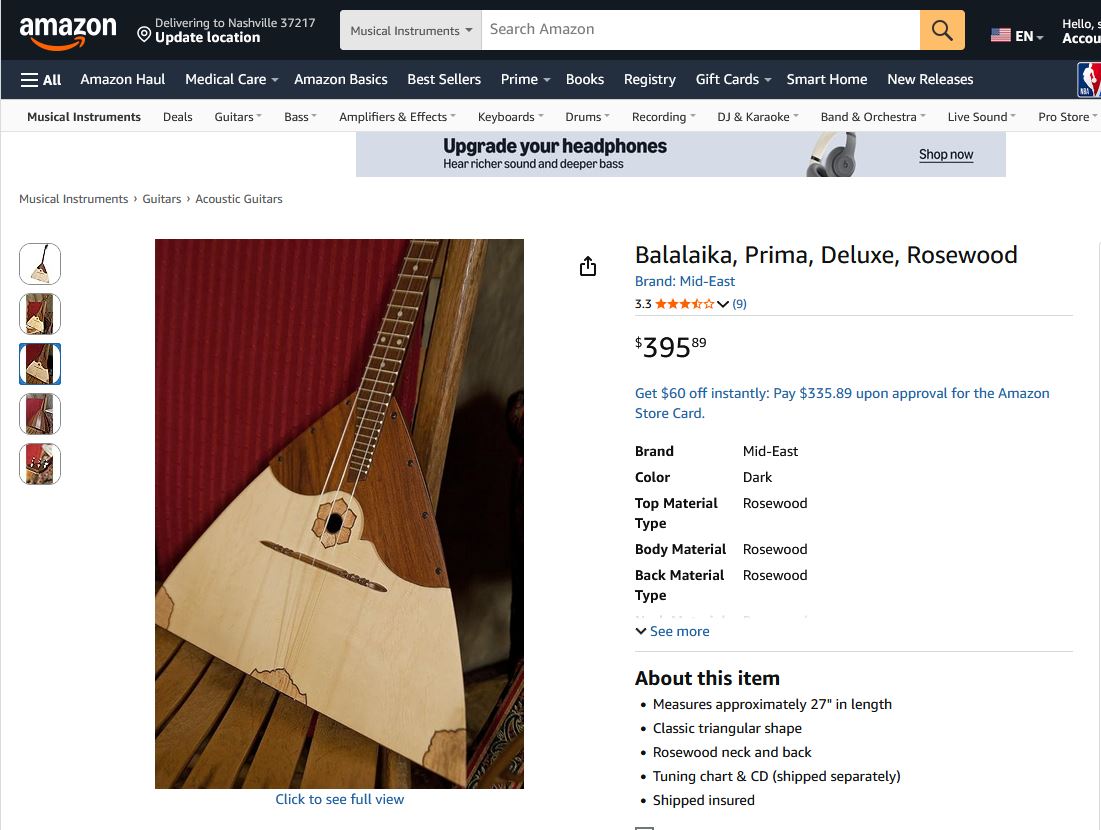Open the Musical Instruments search category dropdown
The image size is (1101, 830).
point(411,31)
